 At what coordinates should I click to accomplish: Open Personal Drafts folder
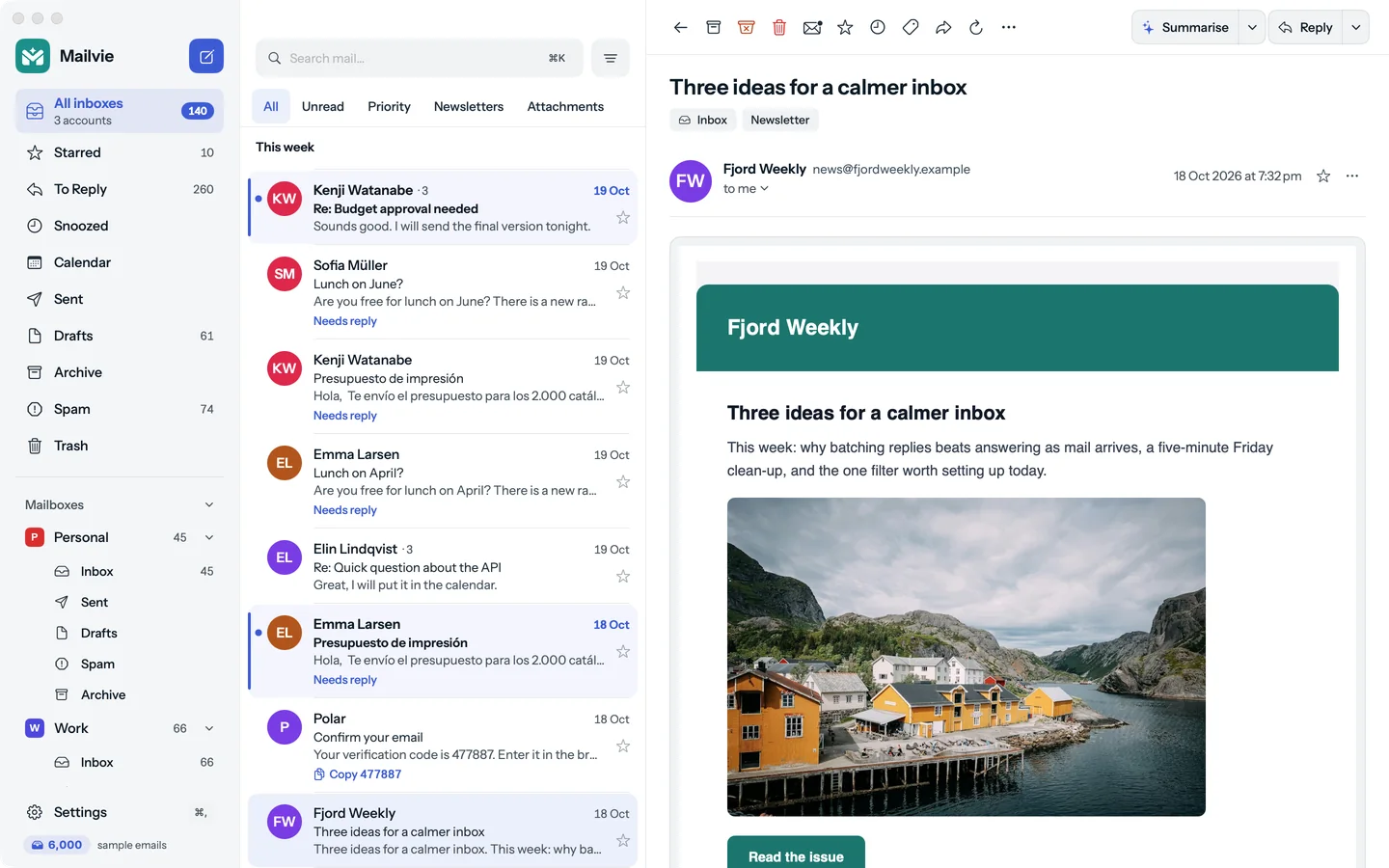(x=133, y=633)
